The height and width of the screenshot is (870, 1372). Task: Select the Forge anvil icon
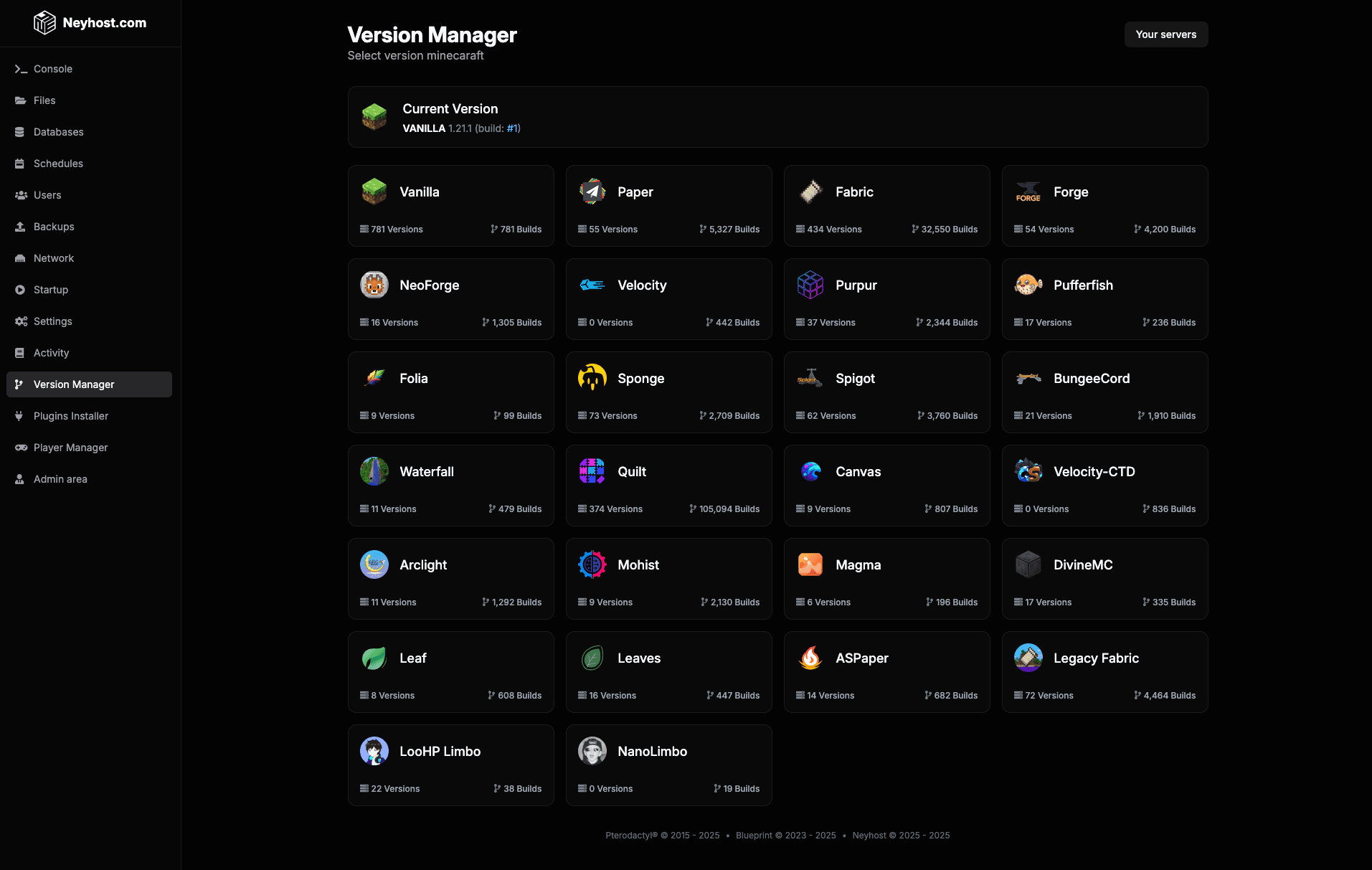pos(1028,192)
